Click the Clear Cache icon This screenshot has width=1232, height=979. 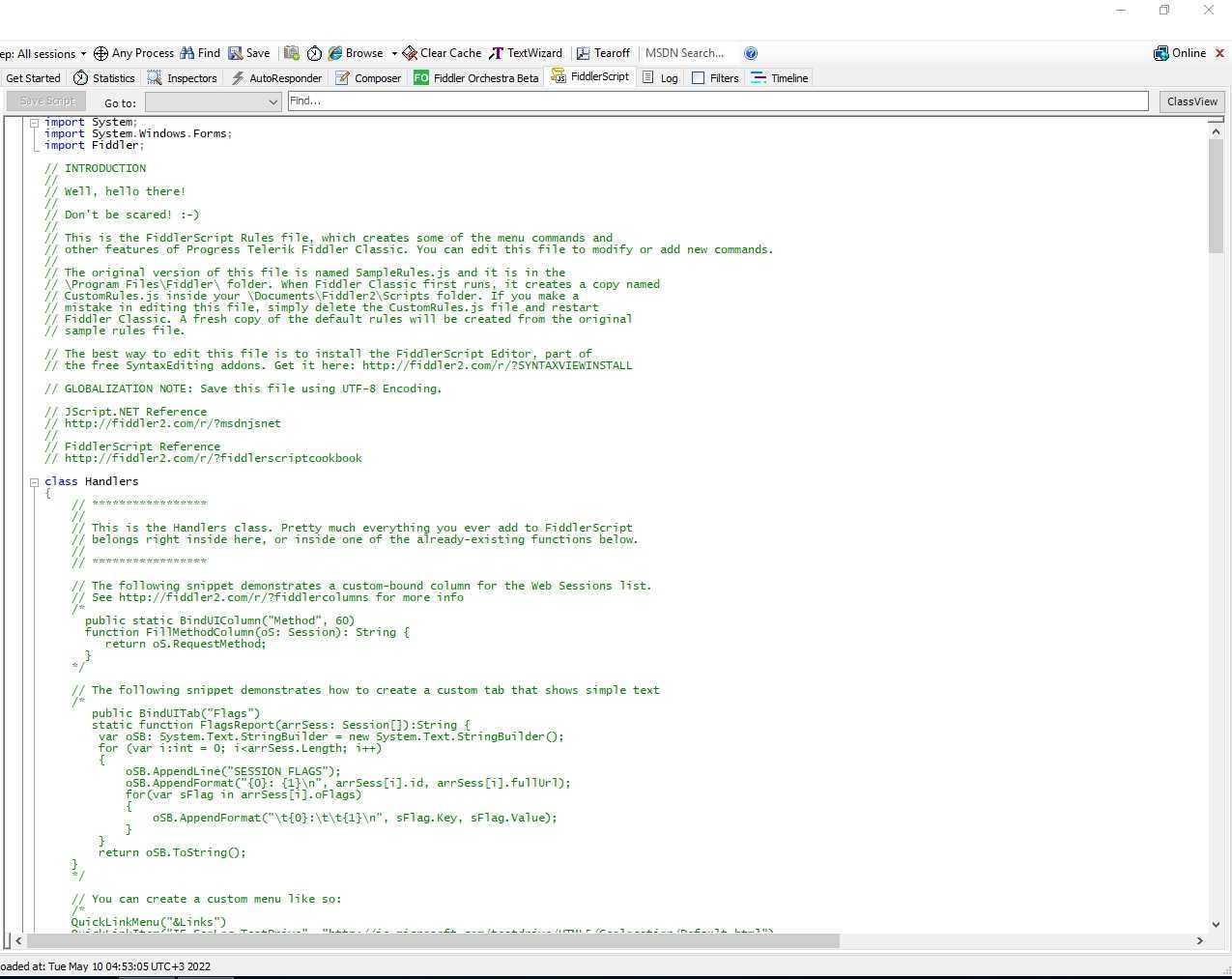(410, 54)
